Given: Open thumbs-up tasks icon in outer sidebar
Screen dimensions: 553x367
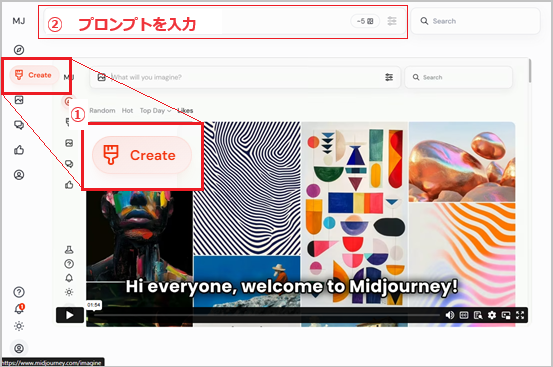Looking at the screenshot, I should pyautogui.click(x=19, y=150).
